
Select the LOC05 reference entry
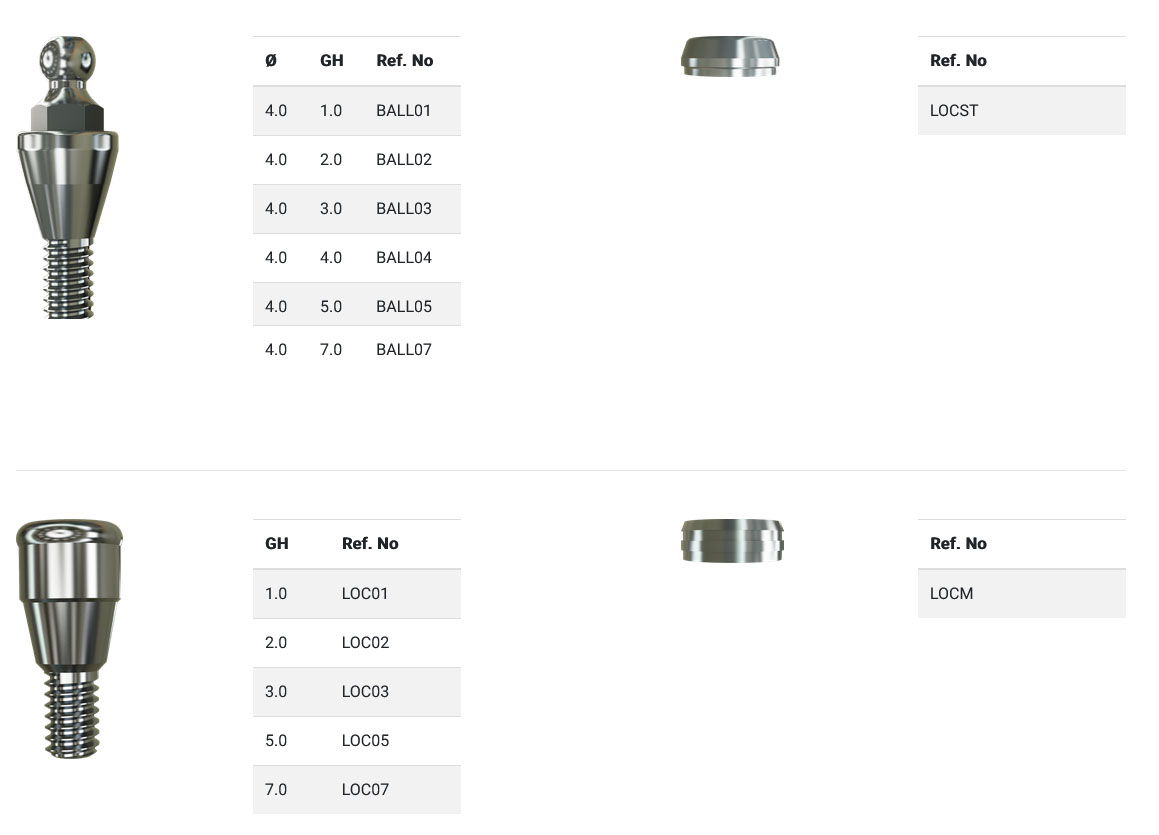coord(365,741)
